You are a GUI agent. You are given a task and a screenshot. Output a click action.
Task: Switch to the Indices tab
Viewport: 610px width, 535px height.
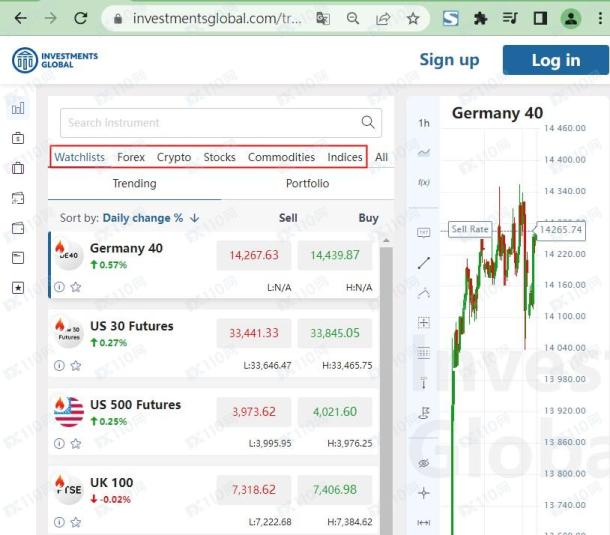(x=345, y=157)
